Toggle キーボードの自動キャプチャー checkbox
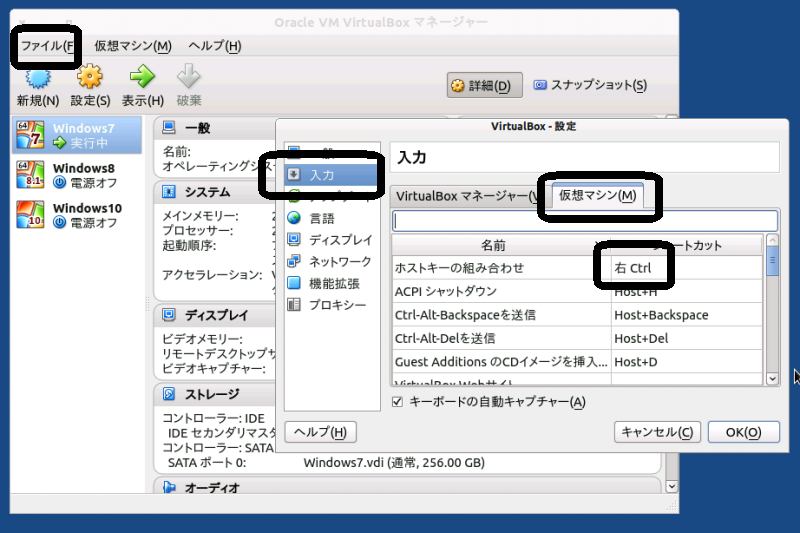This screenshot has width=800, height=533. tap(397, 402)
